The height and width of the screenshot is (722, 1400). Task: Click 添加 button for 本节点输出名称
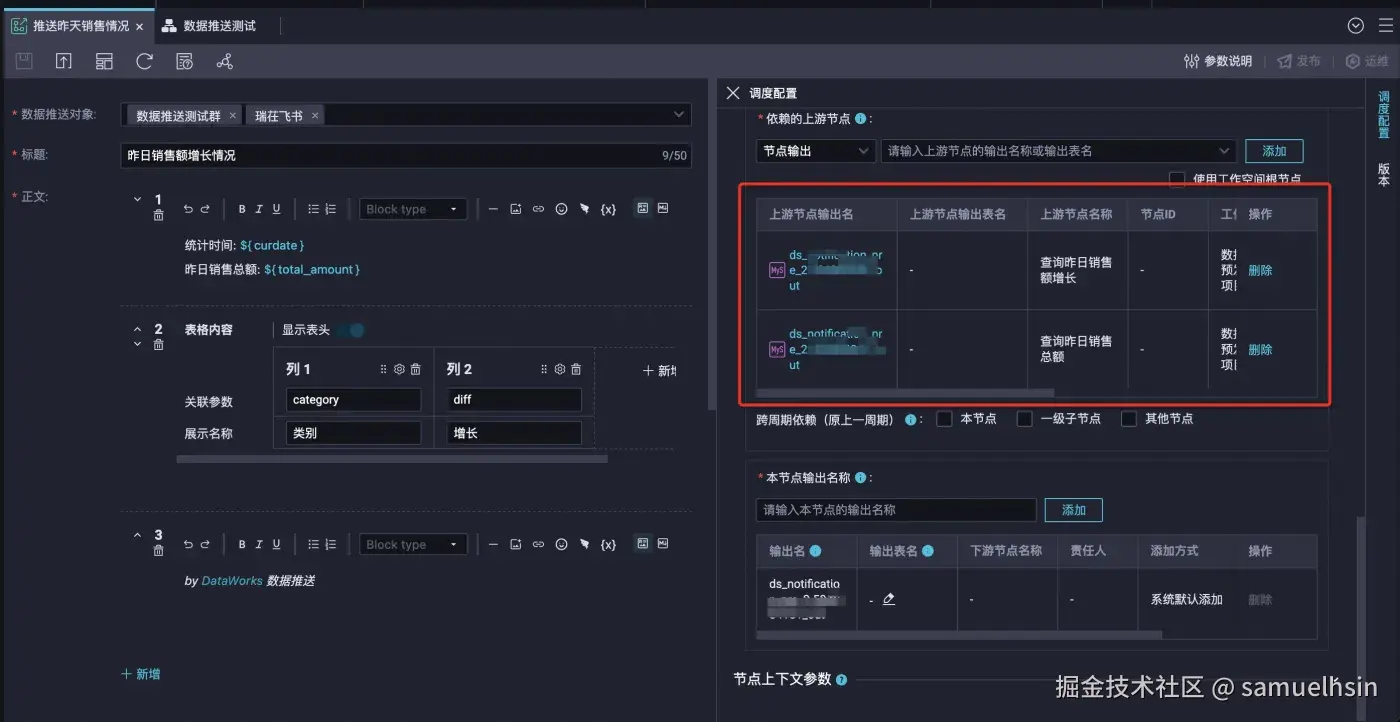(1074, 510)
